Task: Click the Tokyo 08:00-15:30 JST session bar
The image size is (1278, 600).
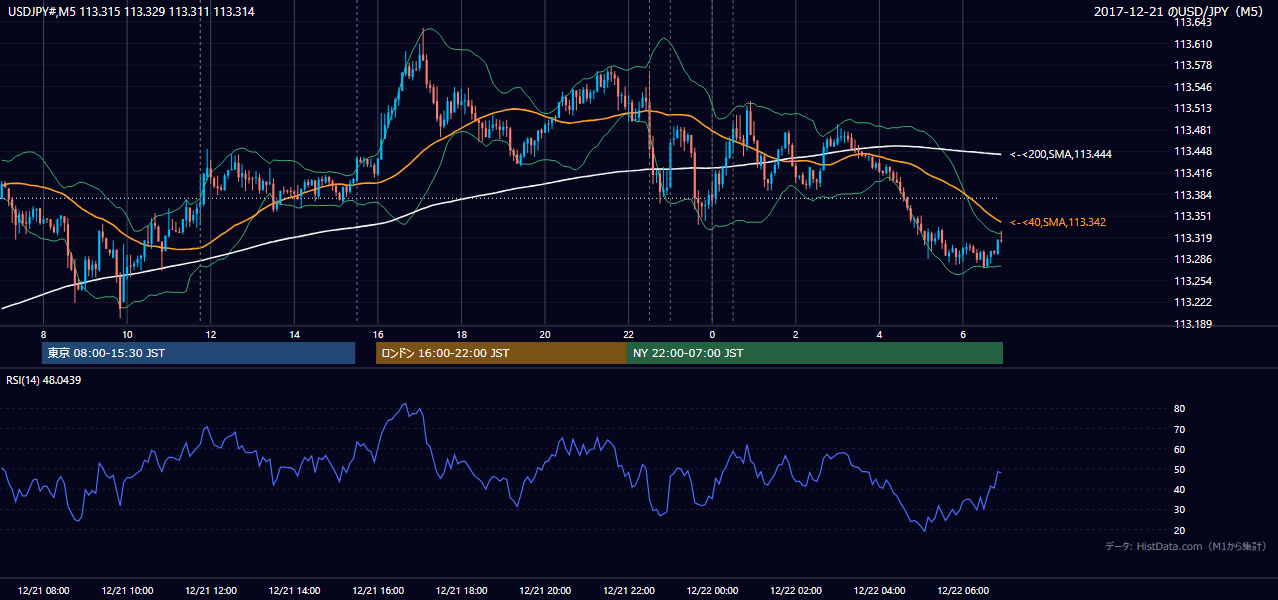Action: [198, 353]
